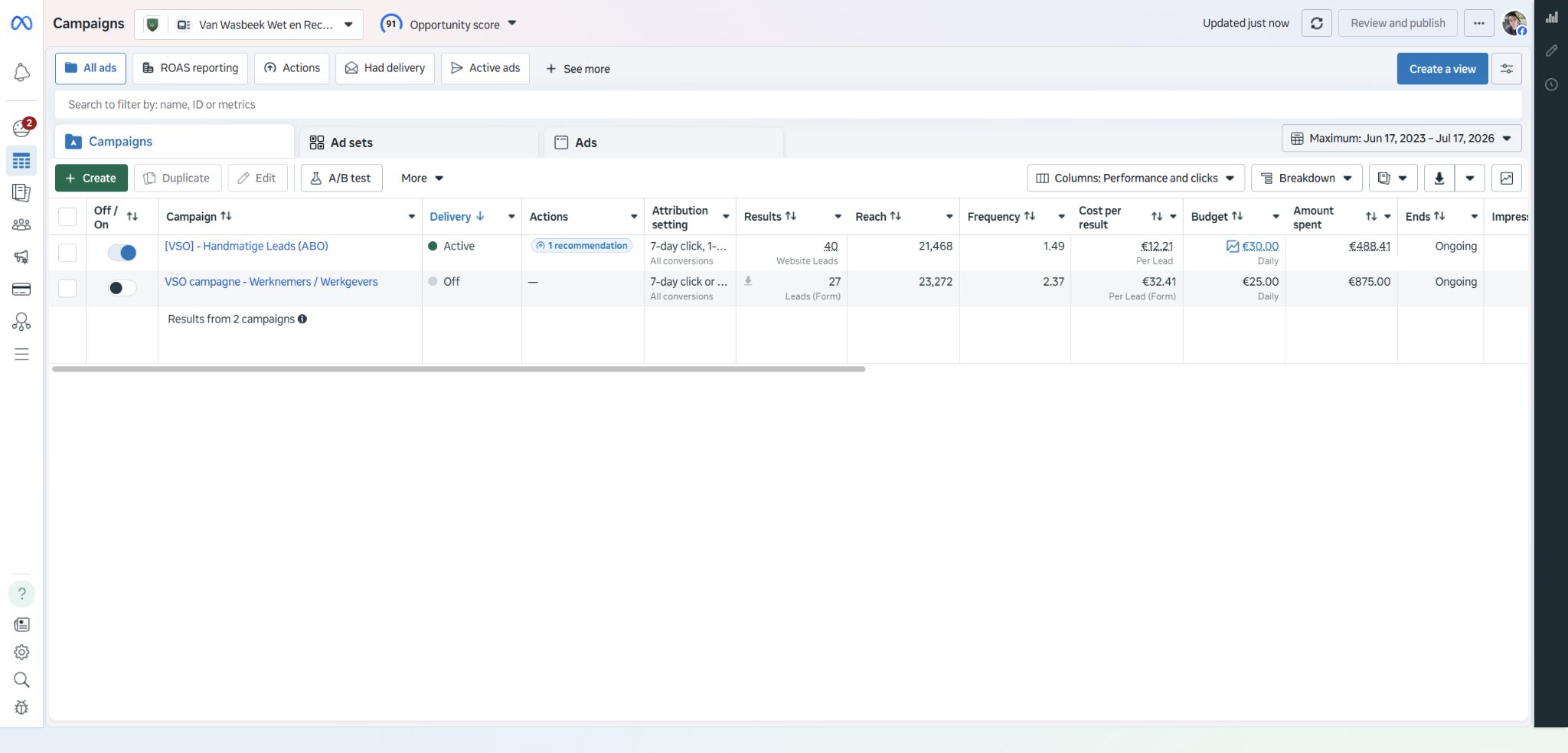1568x753 pixels.
Task: Select the Actions view tab
Action: pyautogui.click(x=292, y=68)
